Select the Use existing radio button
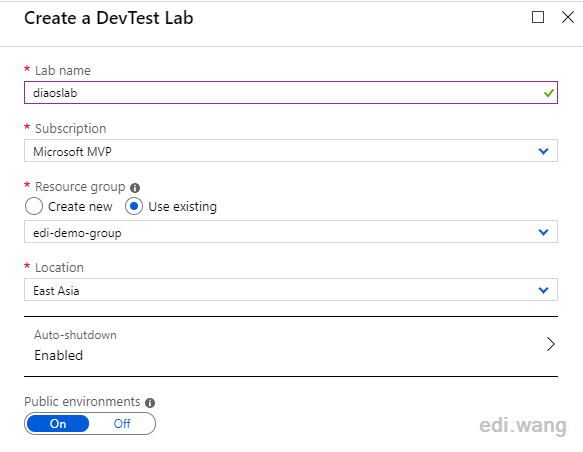Image resolution: width=583 pixels, height=452 pixels. [134, 206]
